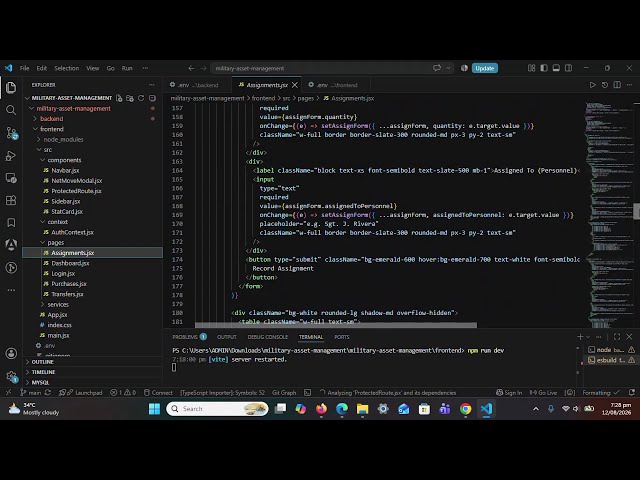This screenshot has height=480, width=640.
Task: Switch to the Problems panel tab
Action: 189,337
